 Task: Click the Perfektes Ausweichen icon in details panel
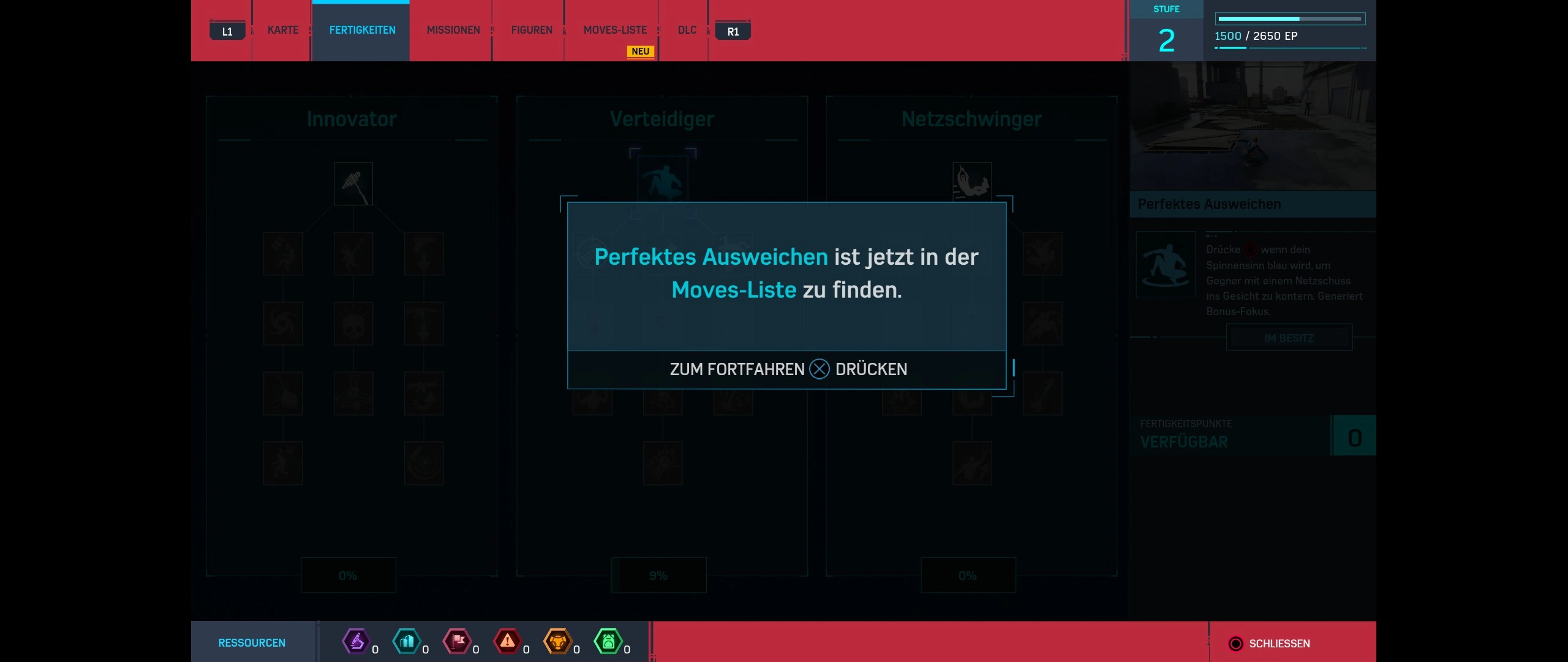coord(1166,264)
